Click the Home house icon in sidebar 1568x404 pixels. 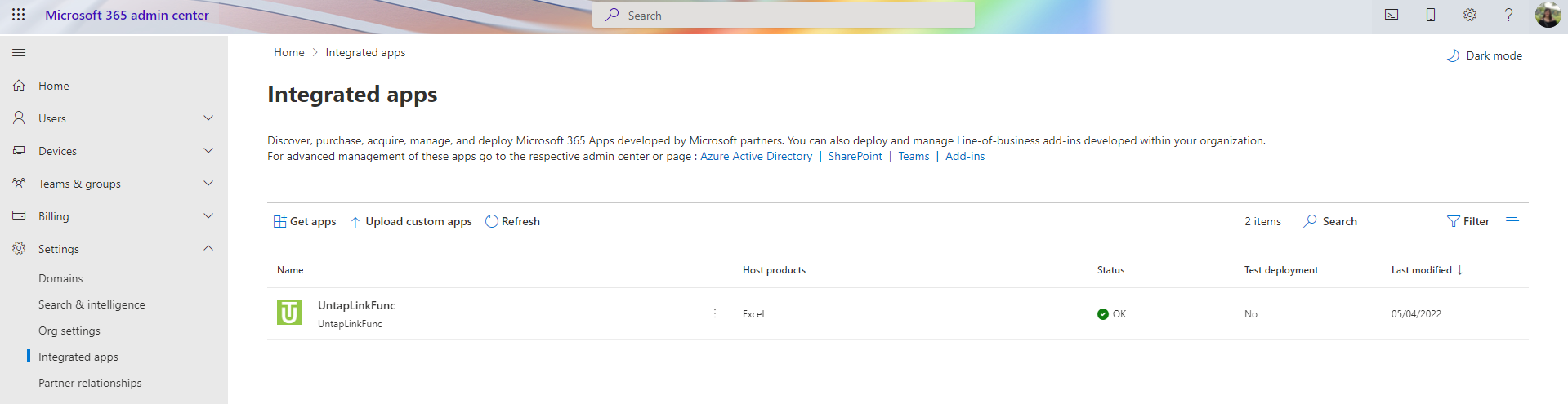[x=19, y=86]
